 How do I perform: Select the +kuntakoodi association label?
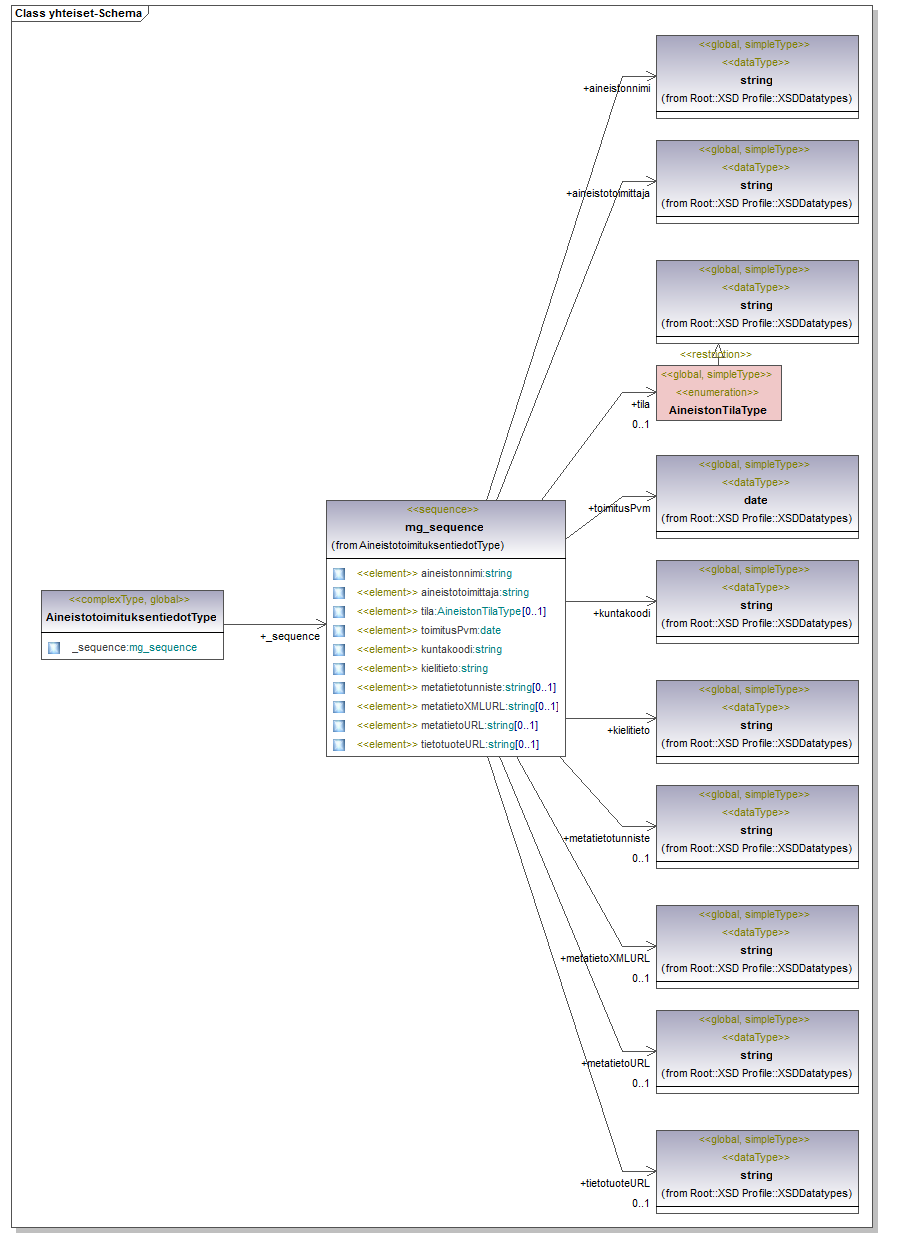(x=621, y=613)
